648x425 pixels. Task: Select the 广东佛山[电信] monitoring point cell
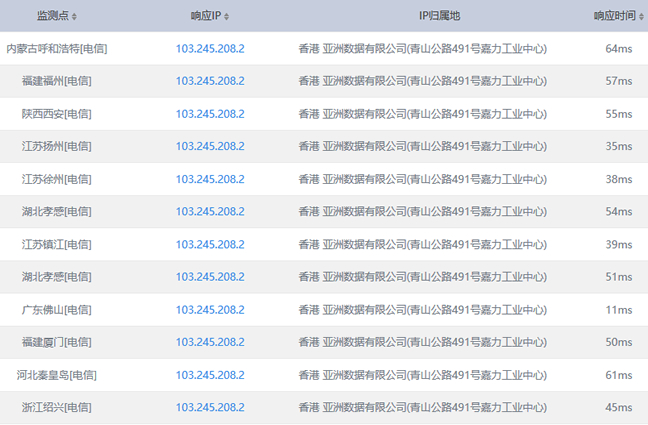(57, 310)
